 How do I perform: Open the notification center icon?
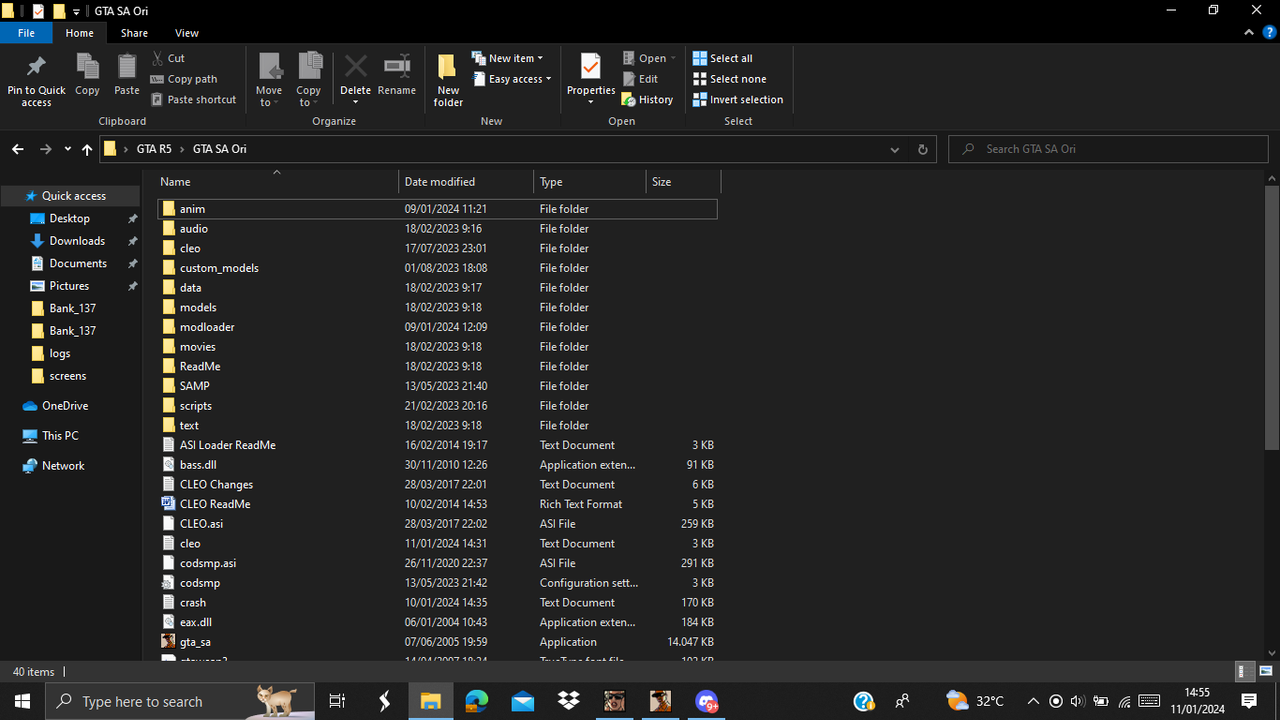1249,701
